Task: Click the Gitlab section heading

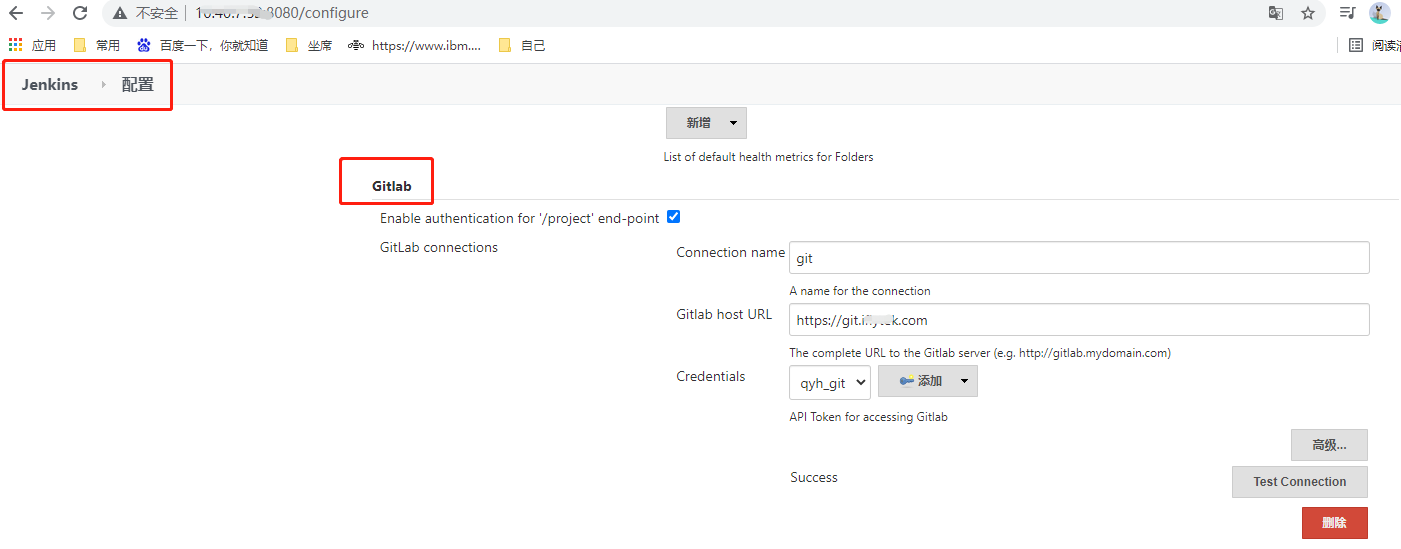Action: [391, 186]
